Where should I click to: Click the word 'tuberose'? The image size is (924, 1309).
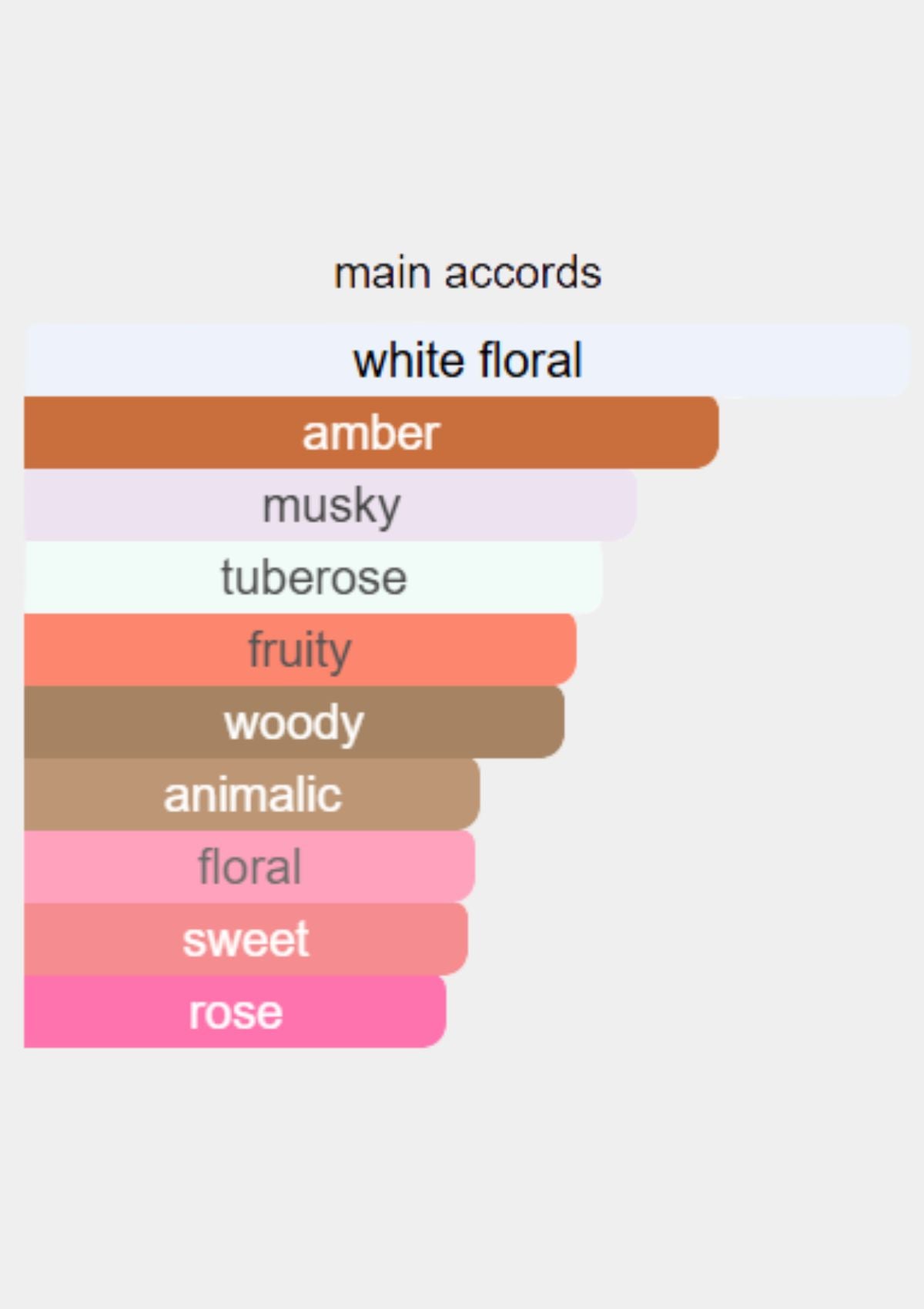click(313, 577)
